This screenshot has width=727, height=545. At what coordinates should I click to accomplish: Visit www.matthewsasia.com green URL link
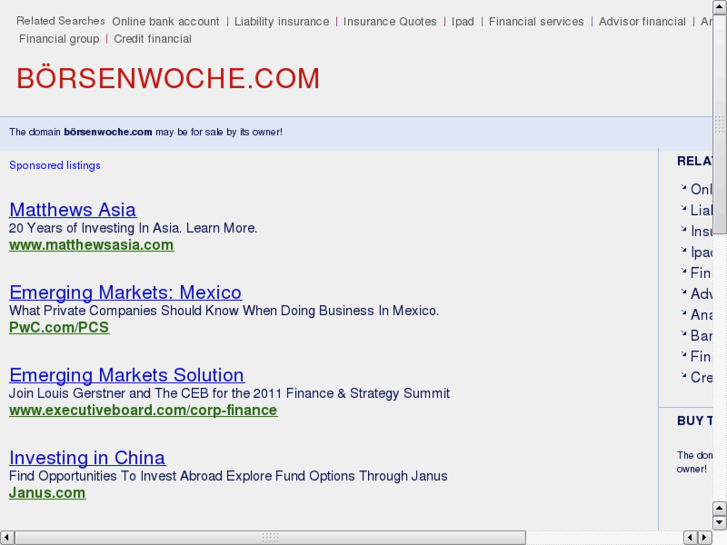[x=91, y=245]
